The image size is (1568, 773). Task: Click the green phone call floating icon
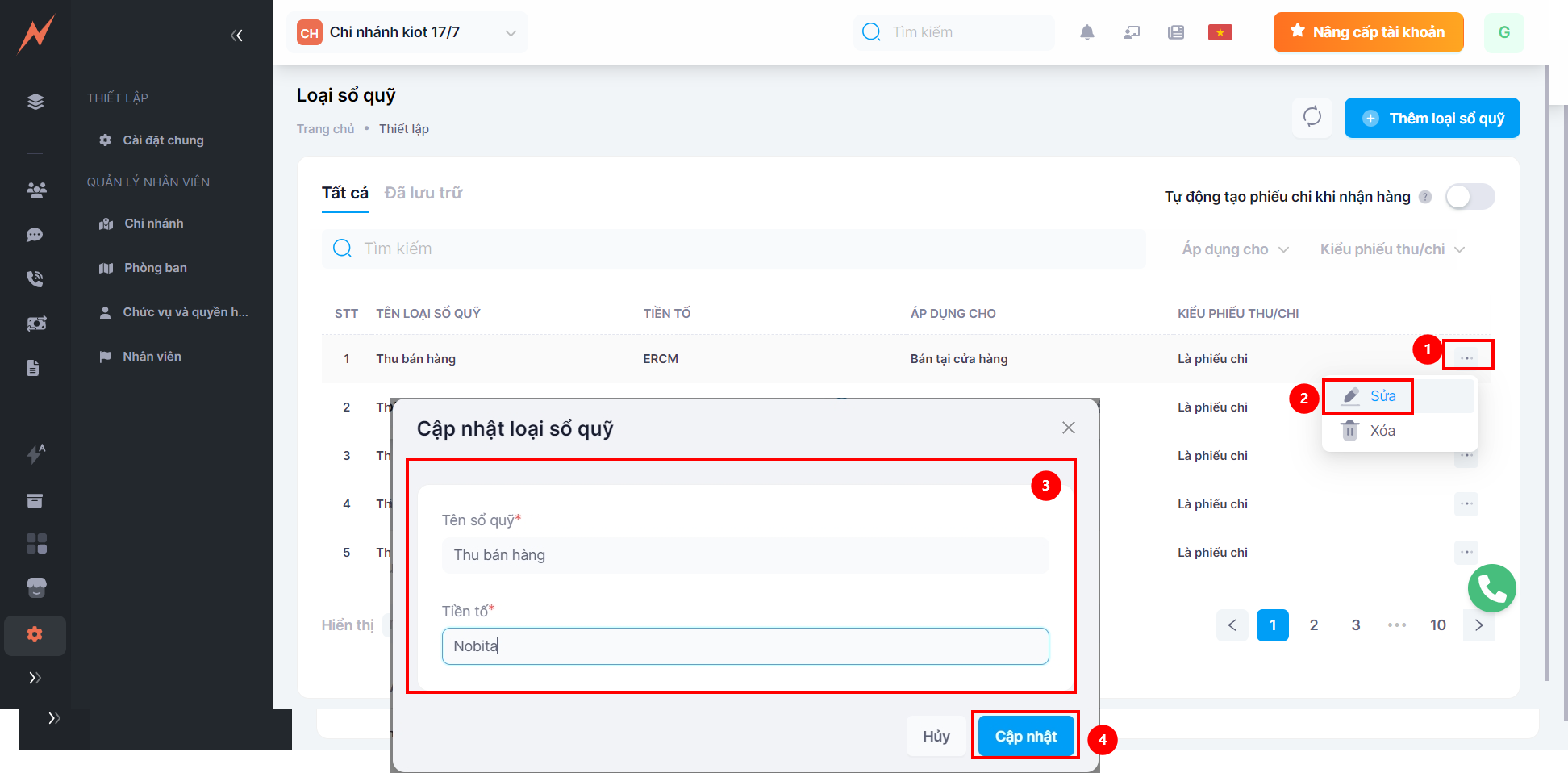click(1491, 588)
